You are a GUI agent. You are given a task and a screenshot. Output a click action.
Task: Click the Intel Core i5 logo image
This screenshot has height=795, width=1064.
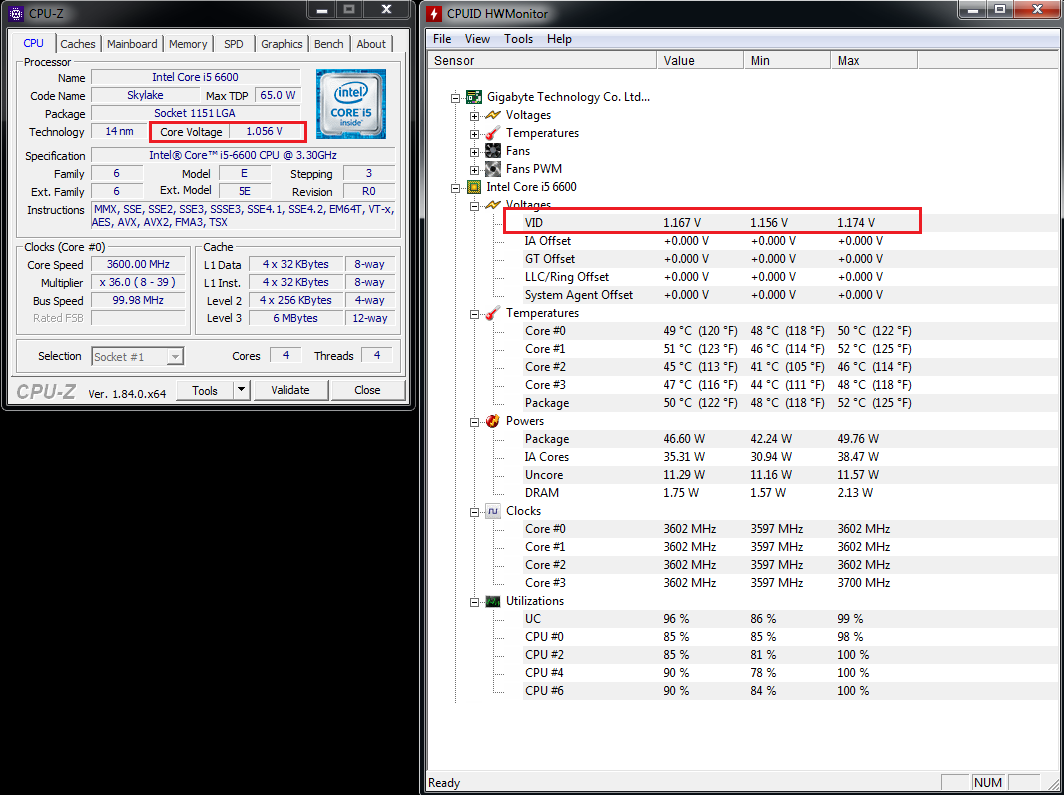point(350,104)
